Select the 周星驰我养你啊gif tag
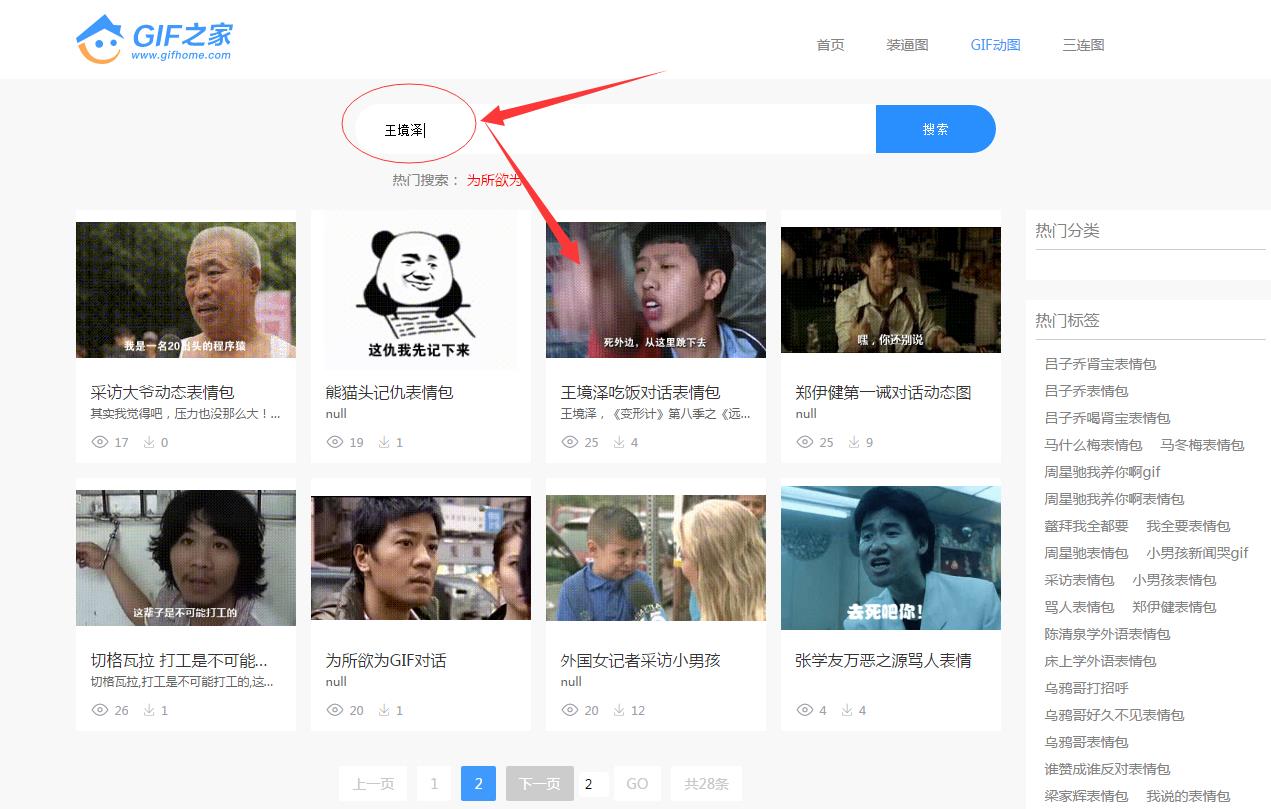Image resolution: width=1271 pixels, height=809 pixels. (x=1102, y=472)
